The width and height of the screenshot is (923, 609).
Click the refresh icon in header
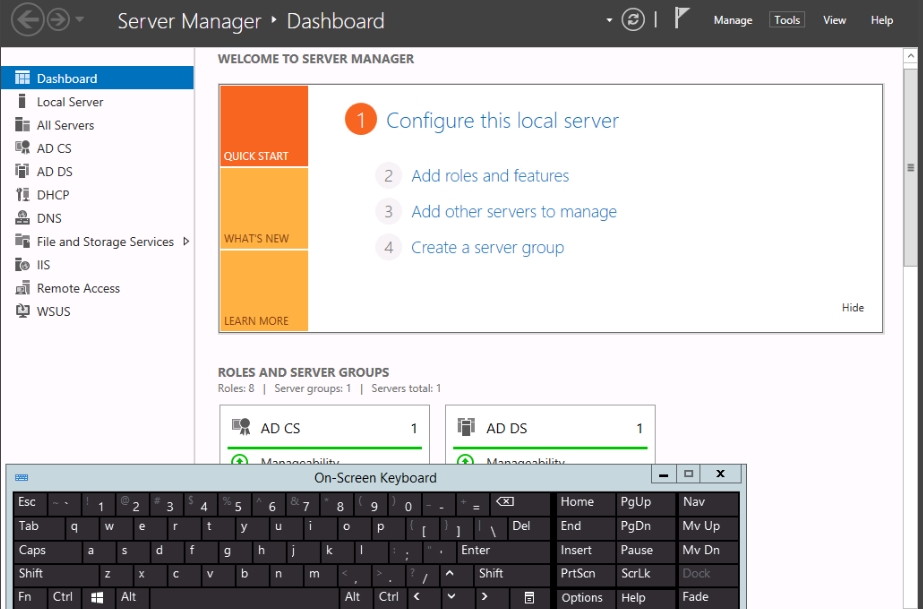click(633, 20)
